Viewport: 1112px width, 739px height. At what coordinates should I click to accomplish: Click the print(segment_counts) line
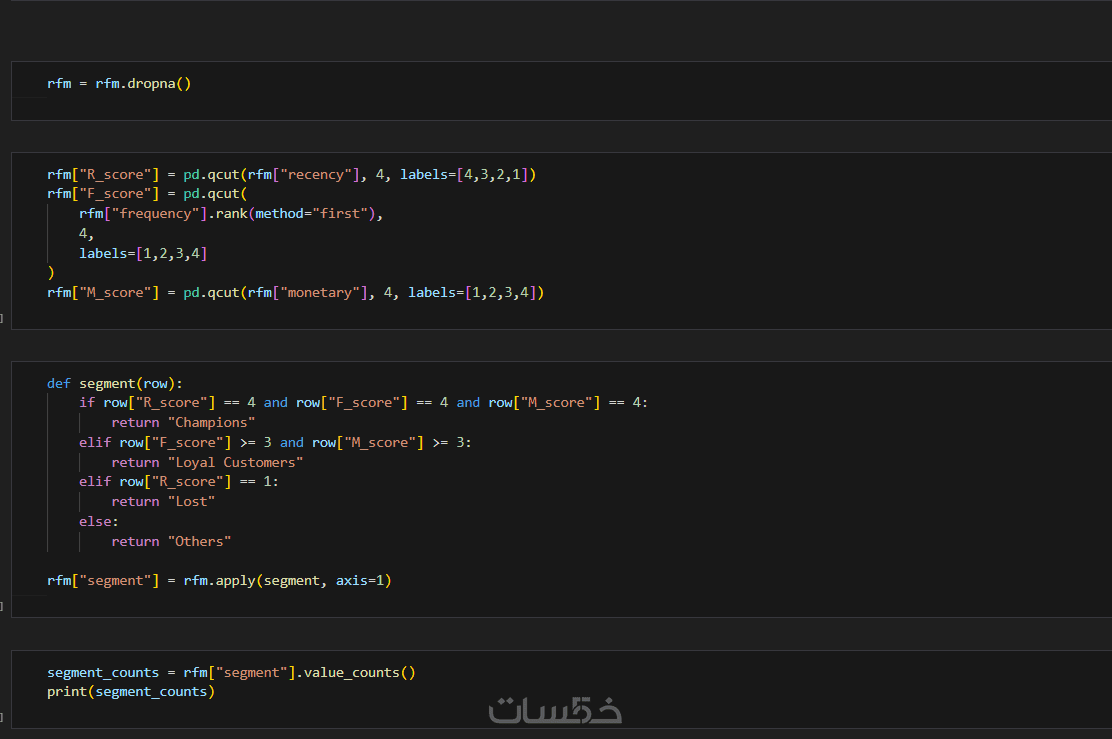(x=131, y=692)
